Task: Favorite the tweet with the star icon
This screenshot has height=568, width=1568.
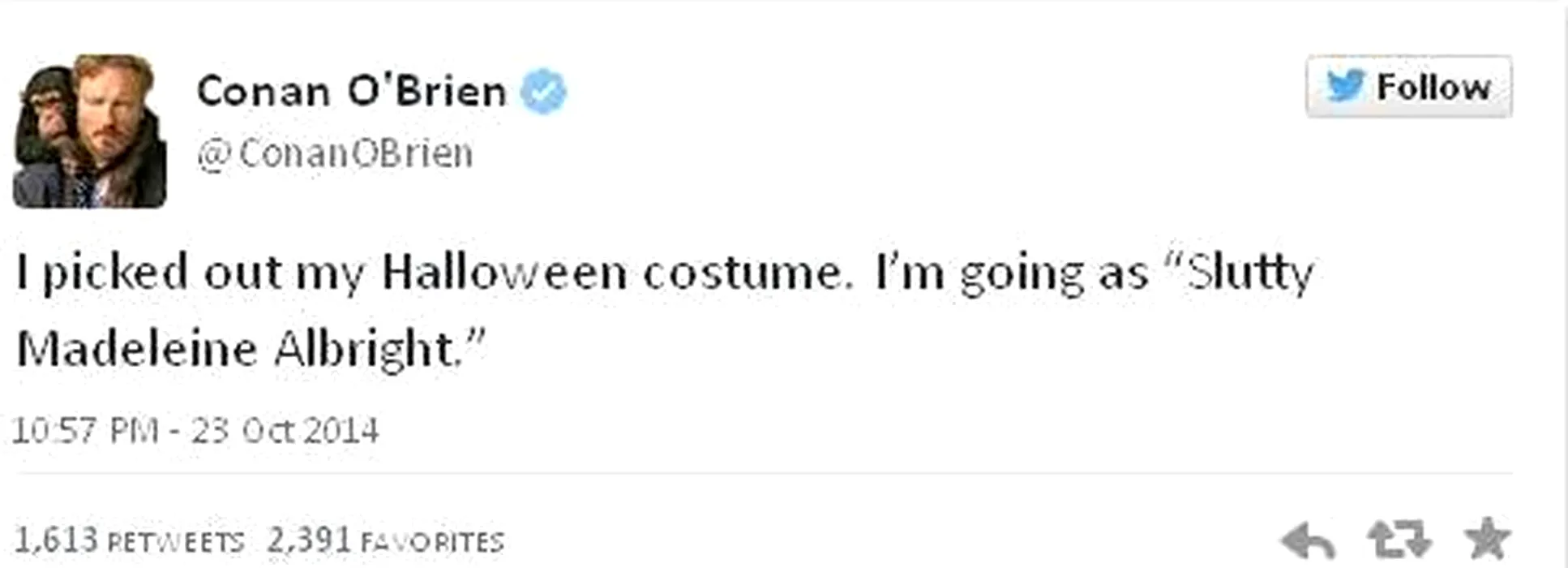Action: tap(1487, 538)
